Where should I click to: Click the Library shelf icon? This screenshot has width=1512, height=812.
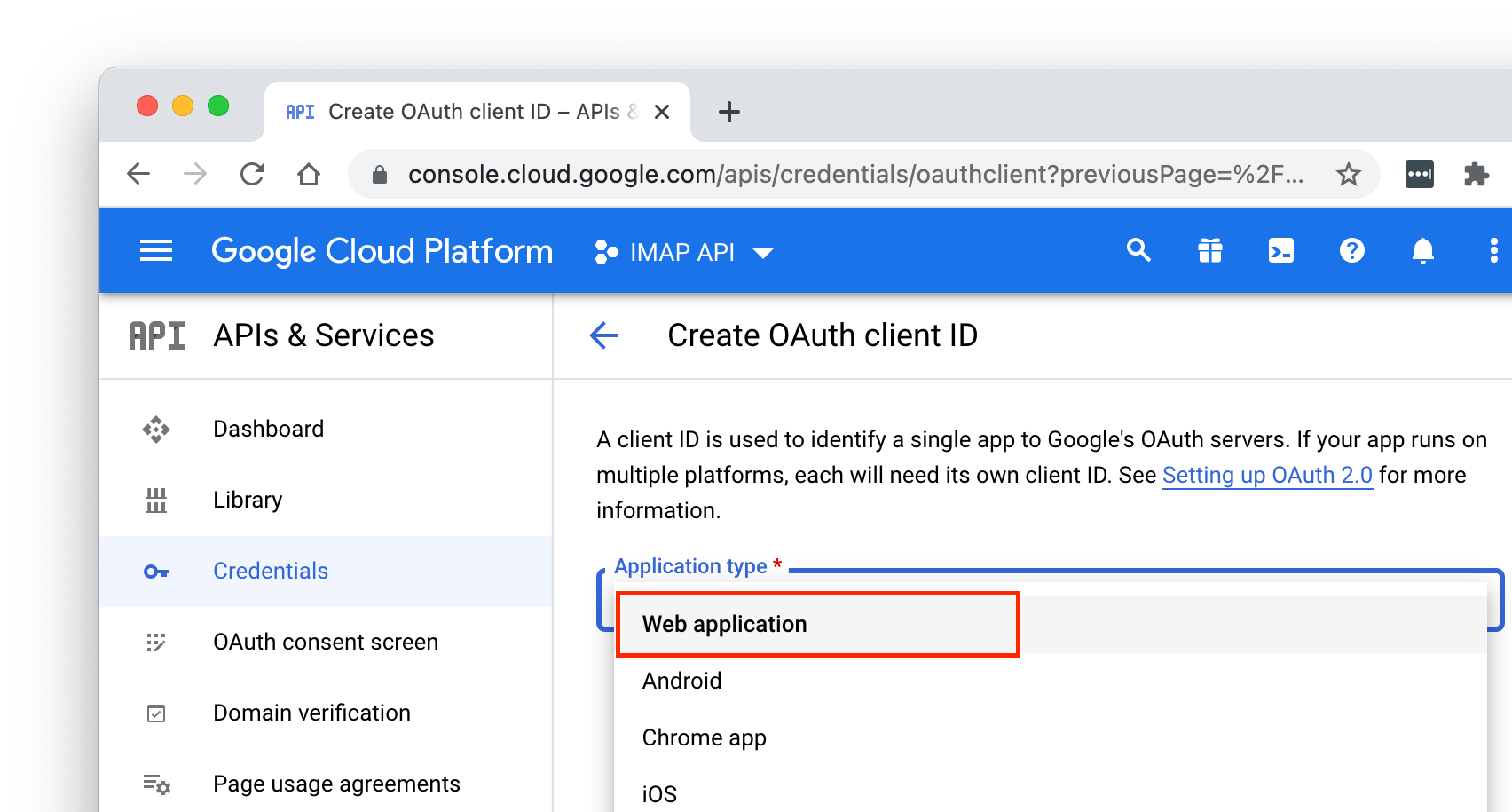156,501
